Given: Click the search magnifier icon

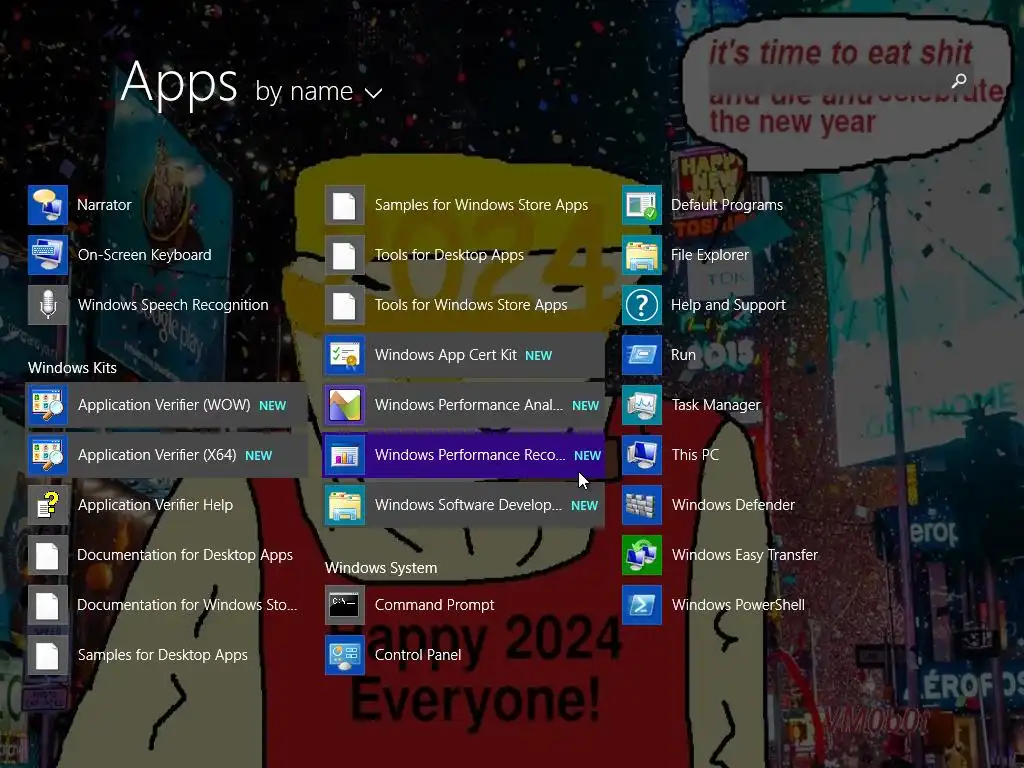Looking at the screenshot, I should (959, 80).
